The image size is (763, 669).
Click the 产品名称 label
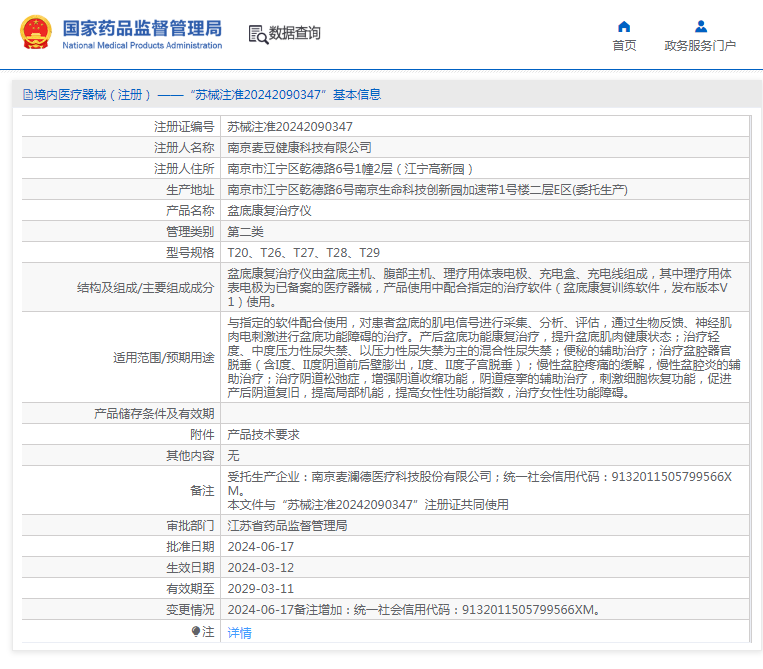pyautogui.click(x=190, y=211)
